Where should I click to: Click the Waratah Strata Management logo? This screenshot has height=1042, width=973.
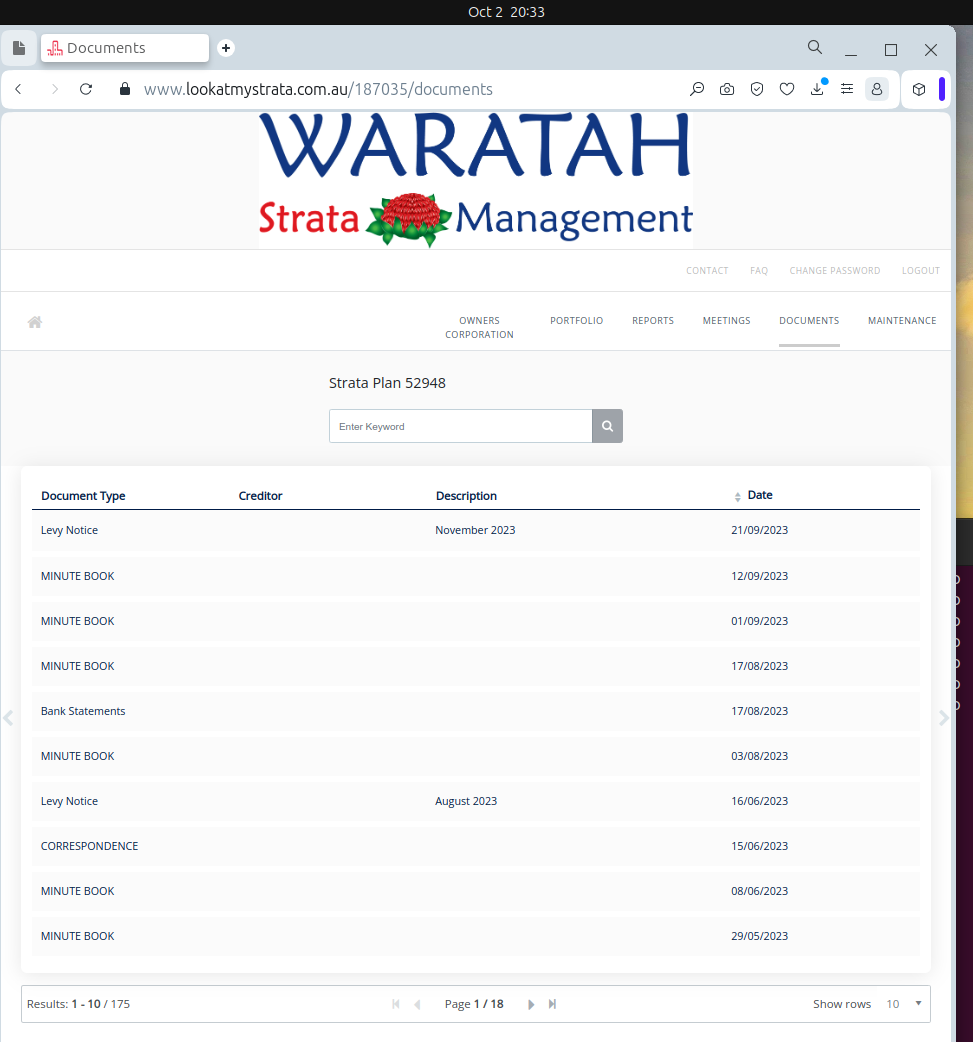[476, 179]
